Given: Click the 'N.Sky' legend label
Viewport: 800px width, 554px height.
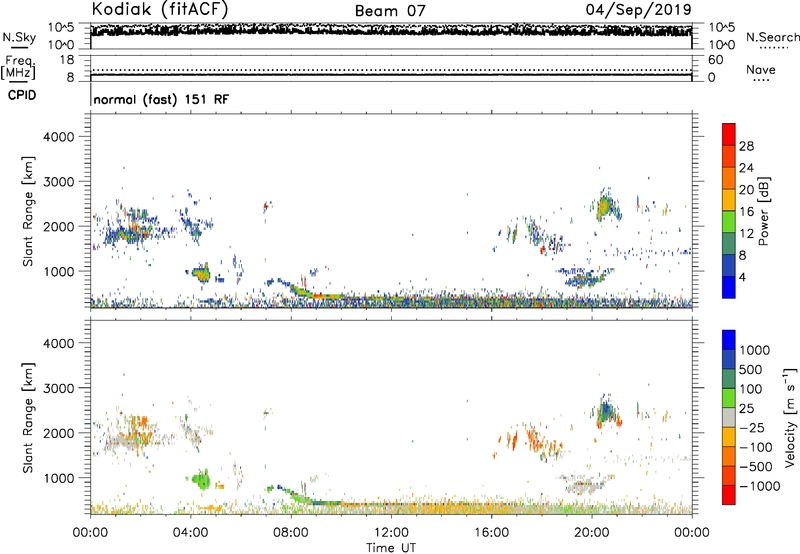Looking at the screenshot, I should point(19,37).
